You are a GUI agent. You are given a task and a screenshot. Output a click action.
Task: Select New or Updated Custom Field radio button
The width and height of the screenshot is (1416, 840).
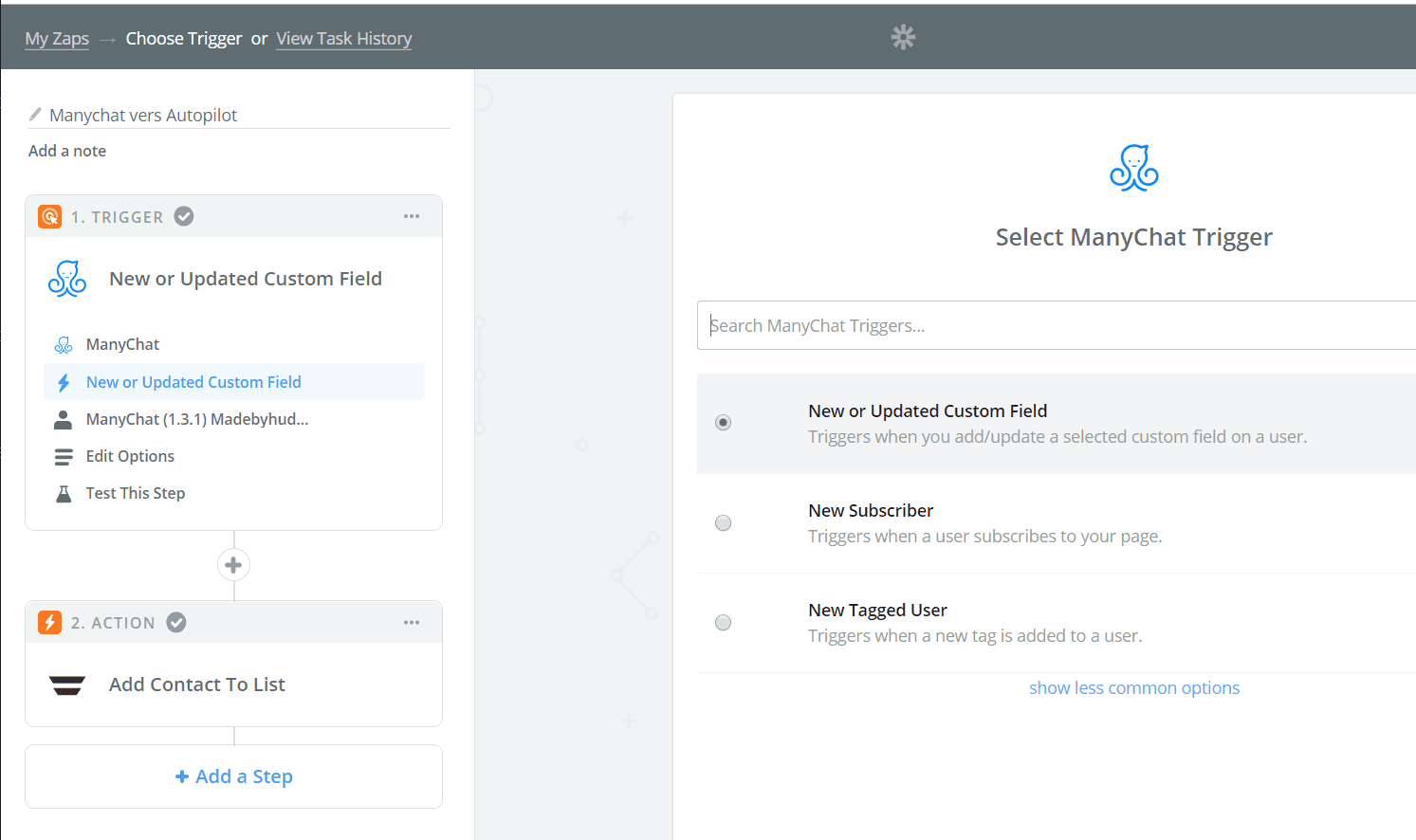tap(724, 423)
